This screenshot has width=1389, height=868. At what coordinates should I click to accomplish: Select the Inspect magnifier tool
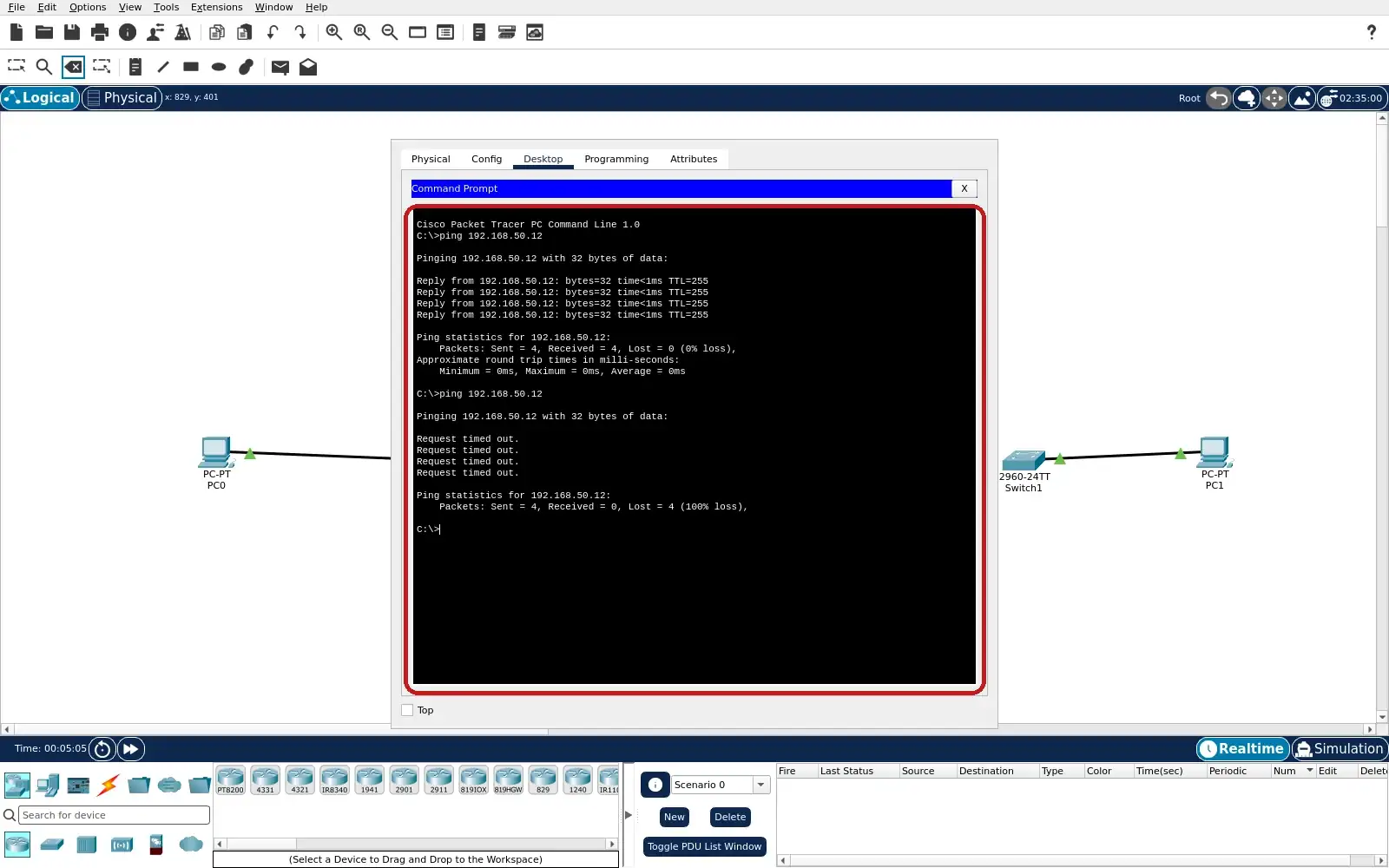[x=44, y=66]
